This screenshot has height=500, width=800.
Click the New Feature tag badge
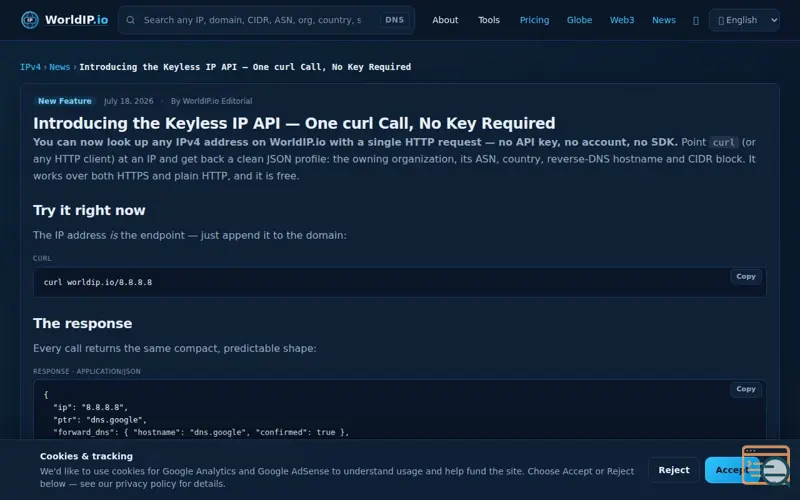coord(65,101)
